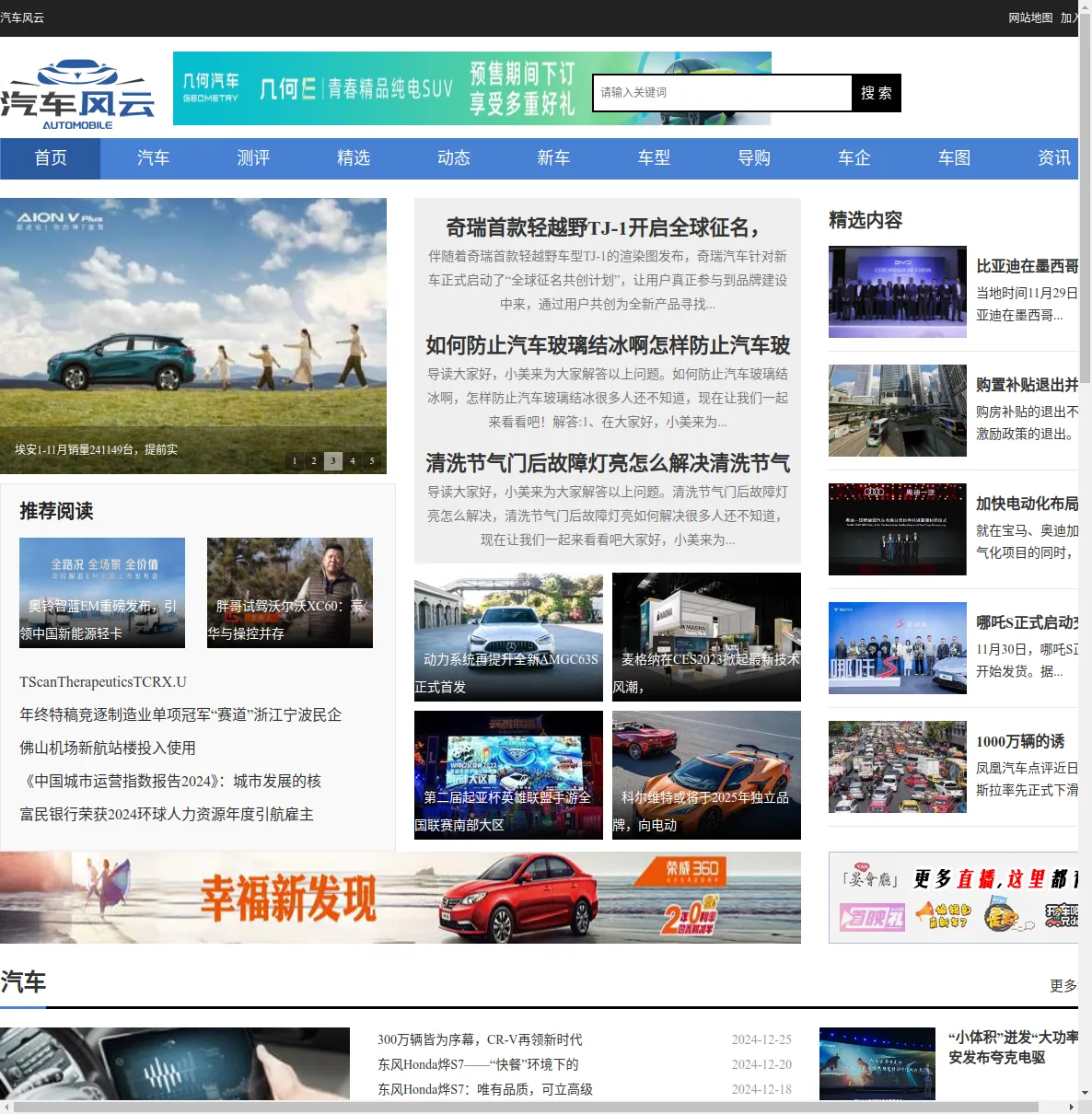Open 加快电动化布局 article thumbnail
Image resolution: width=1092 pixels, height=1114 pixels.
pos(898,529)
